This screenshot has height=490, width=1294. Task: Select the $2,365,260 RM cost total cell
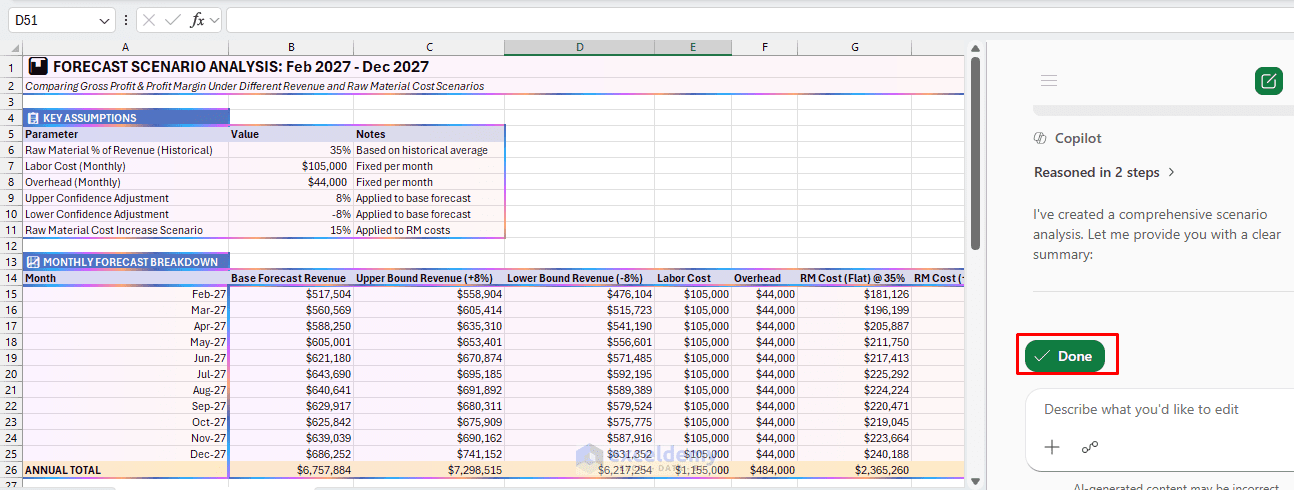coord(855,470)
